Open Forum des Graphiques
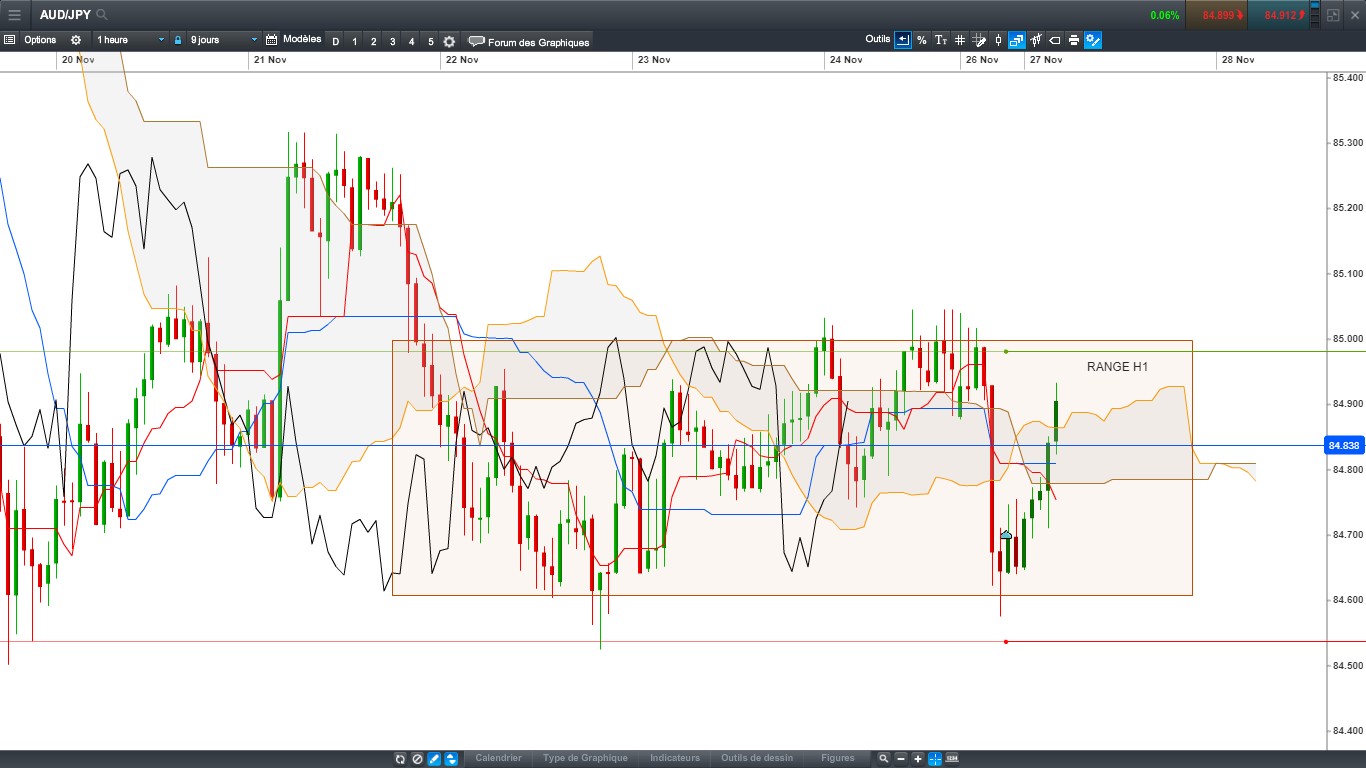1366x768 pixels. [x=530, y=42]
